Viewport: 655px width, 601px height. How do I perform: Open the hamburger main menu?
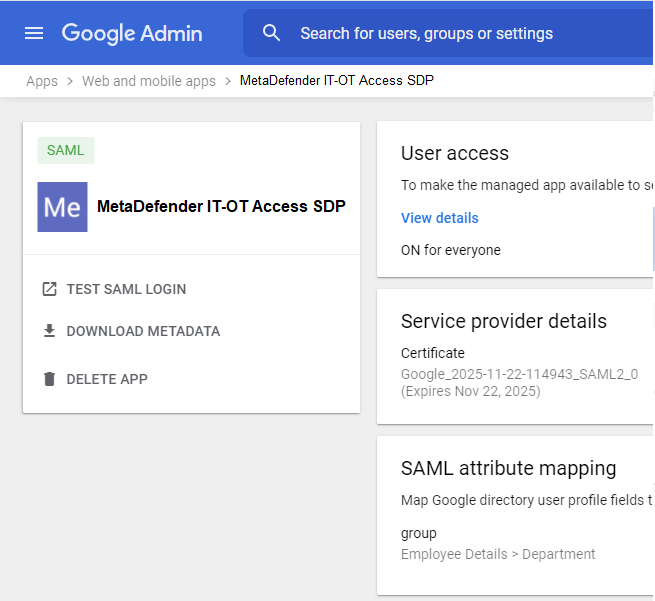click(x=34, y=33)
